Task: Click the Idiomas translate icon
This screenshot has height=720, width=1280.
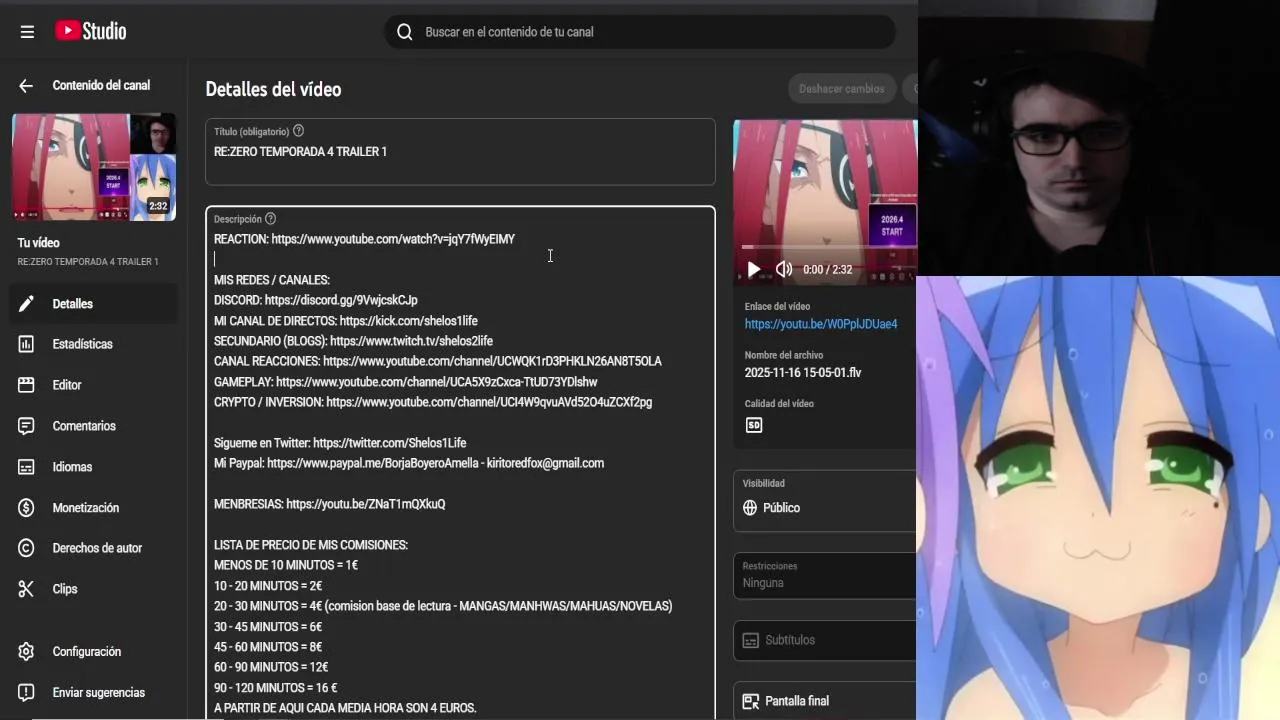Action: pos(26,467)
